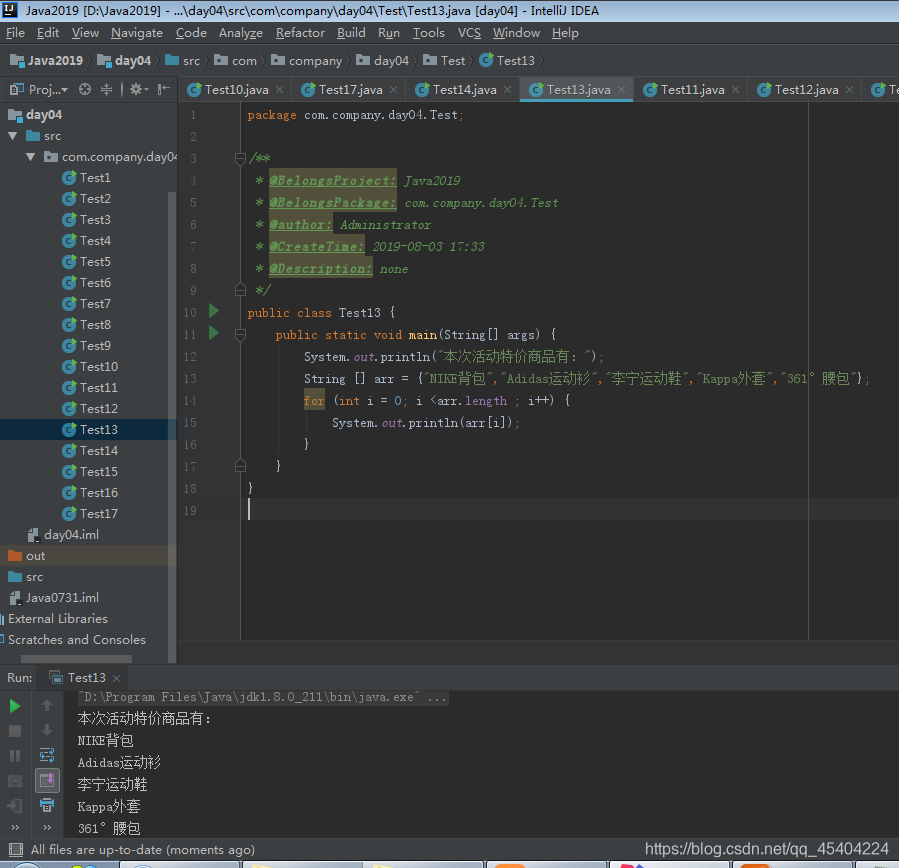The image size is (899, 868).
Task: Switch to Test12.java editor tab
Action: point(806,89)
